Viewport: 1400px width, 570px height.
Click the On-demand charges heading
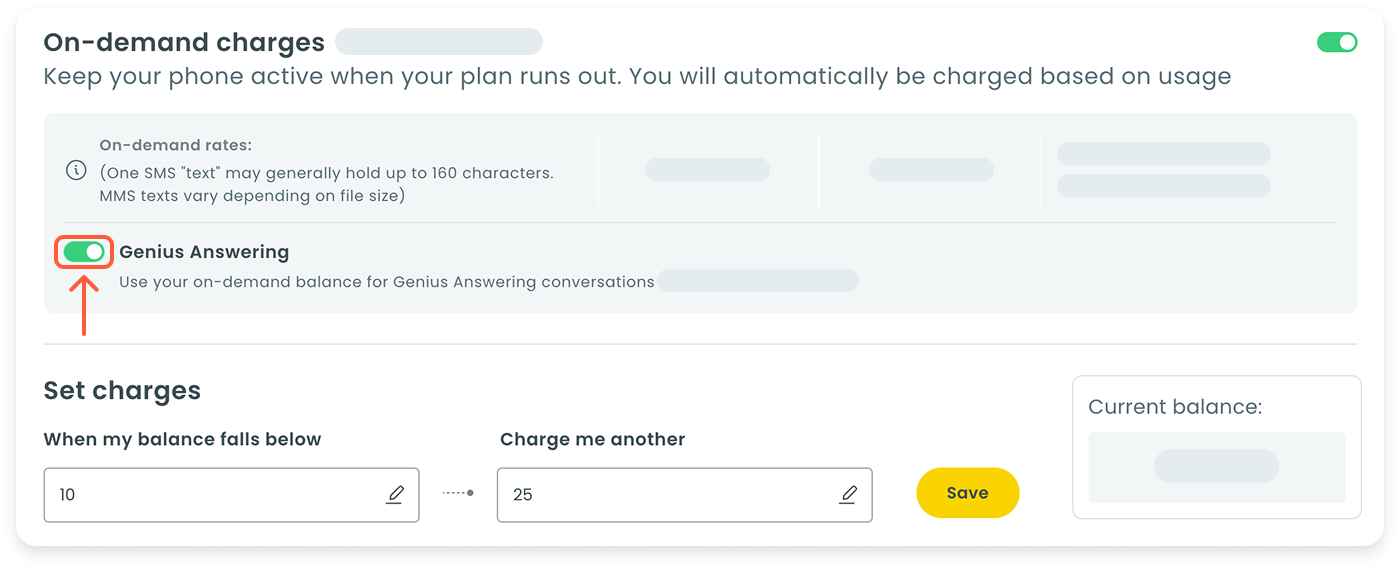click(184, 43)
